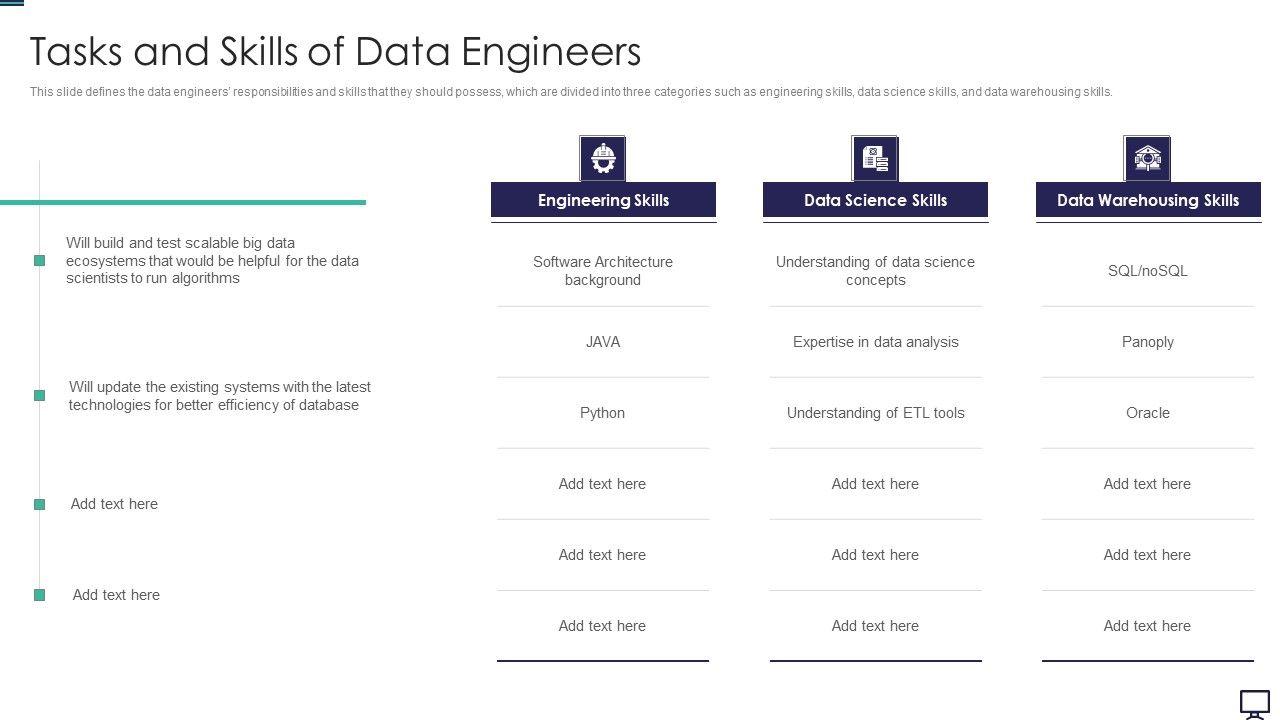1280x720 pixels.
Task: Click the Panoply warehousing entry
Action: pos(1148,342)
